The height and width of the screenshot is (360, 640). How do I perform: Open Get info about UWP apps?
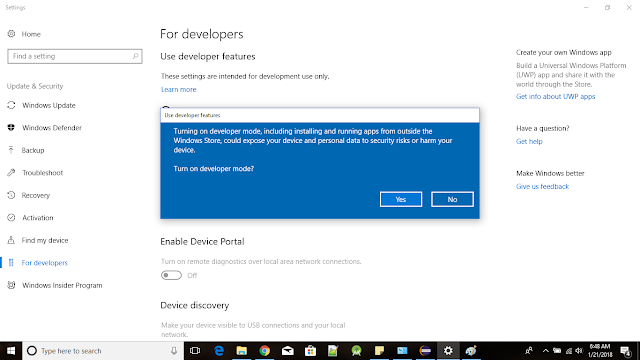pyautogui.click(x=556, y=96)
